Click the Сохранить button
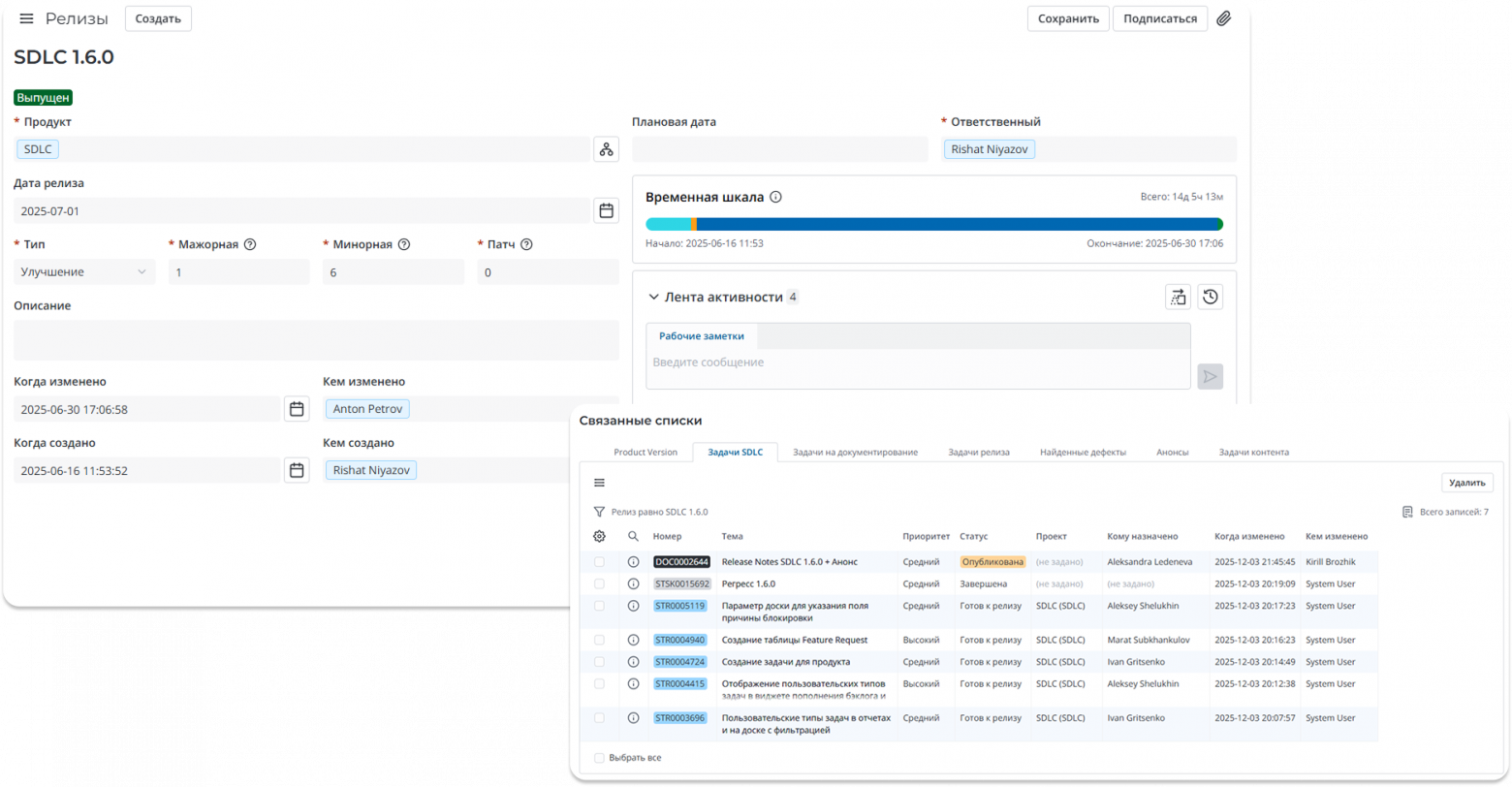This screenshot has height=787, width=1512. 1067,18
